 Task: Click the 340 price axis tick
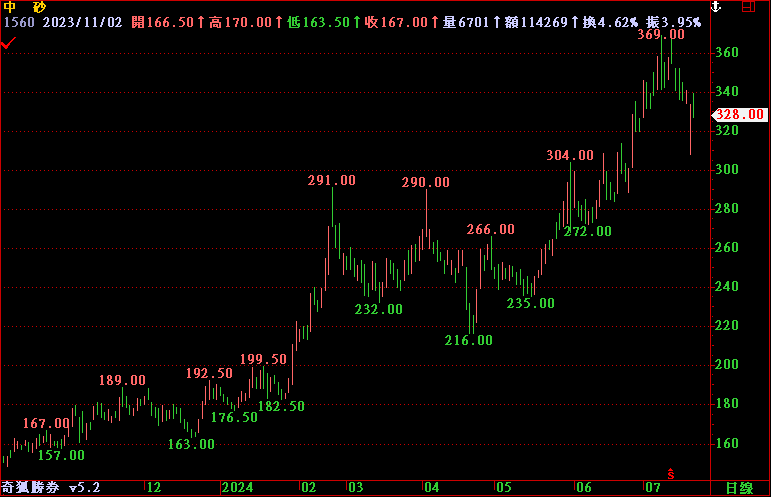pos(727,91)
